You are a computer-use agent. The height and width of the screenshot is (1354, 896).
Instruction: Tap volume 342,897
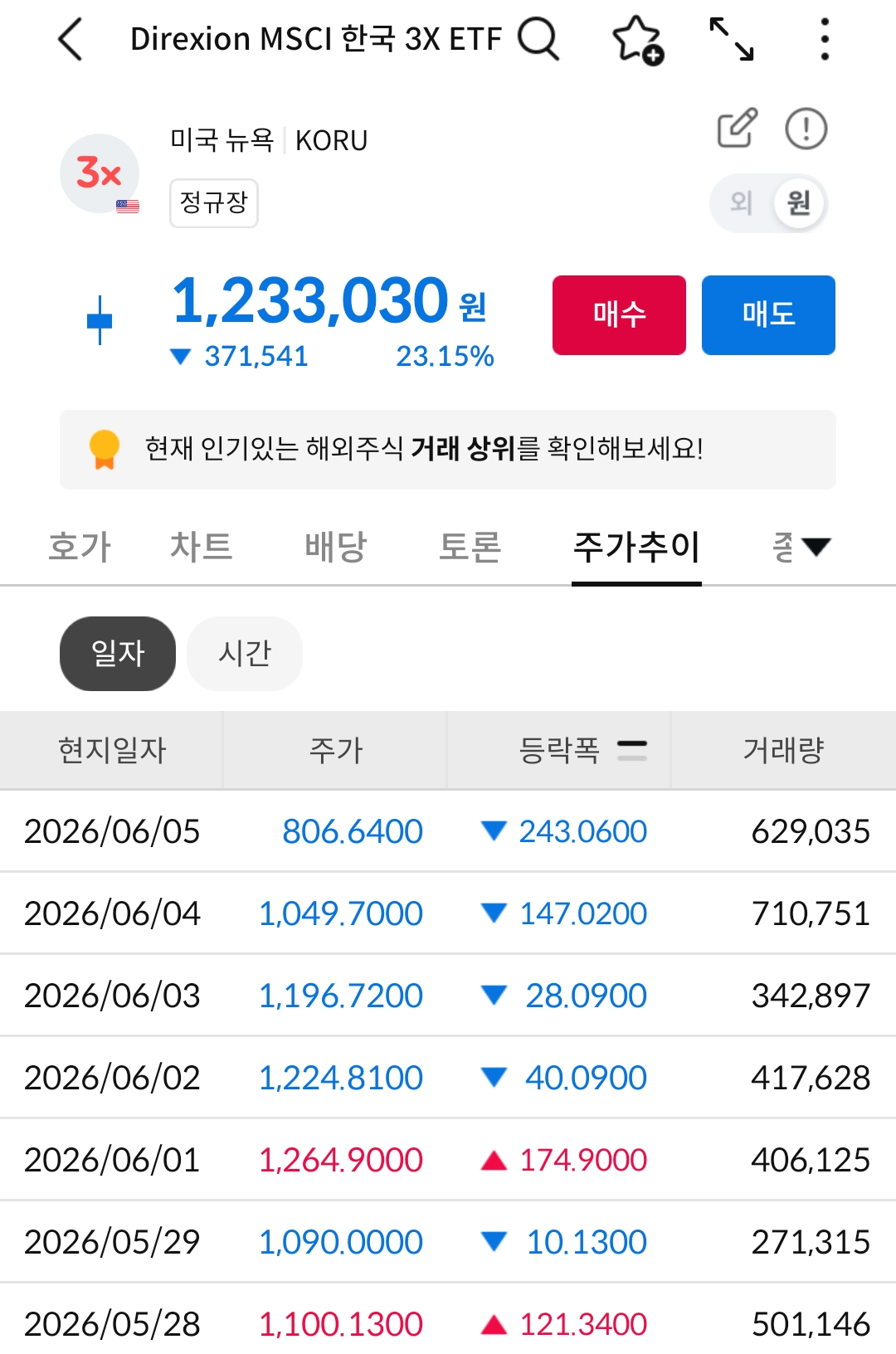point(811,996)
